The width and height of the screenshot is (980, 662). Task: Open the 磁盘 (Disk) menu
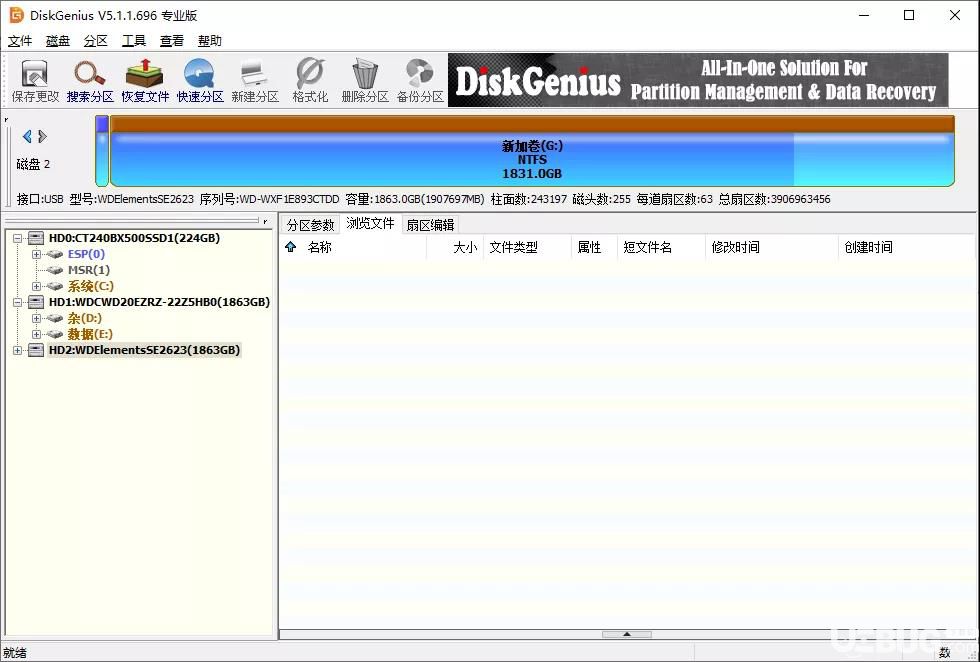tap(58, 41)
